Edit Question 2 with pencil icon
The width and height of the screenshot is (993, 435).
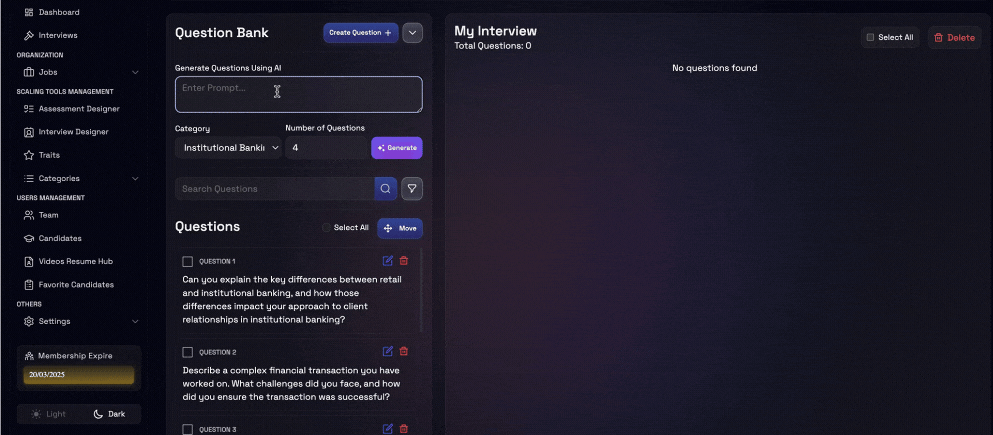(388, 351)
